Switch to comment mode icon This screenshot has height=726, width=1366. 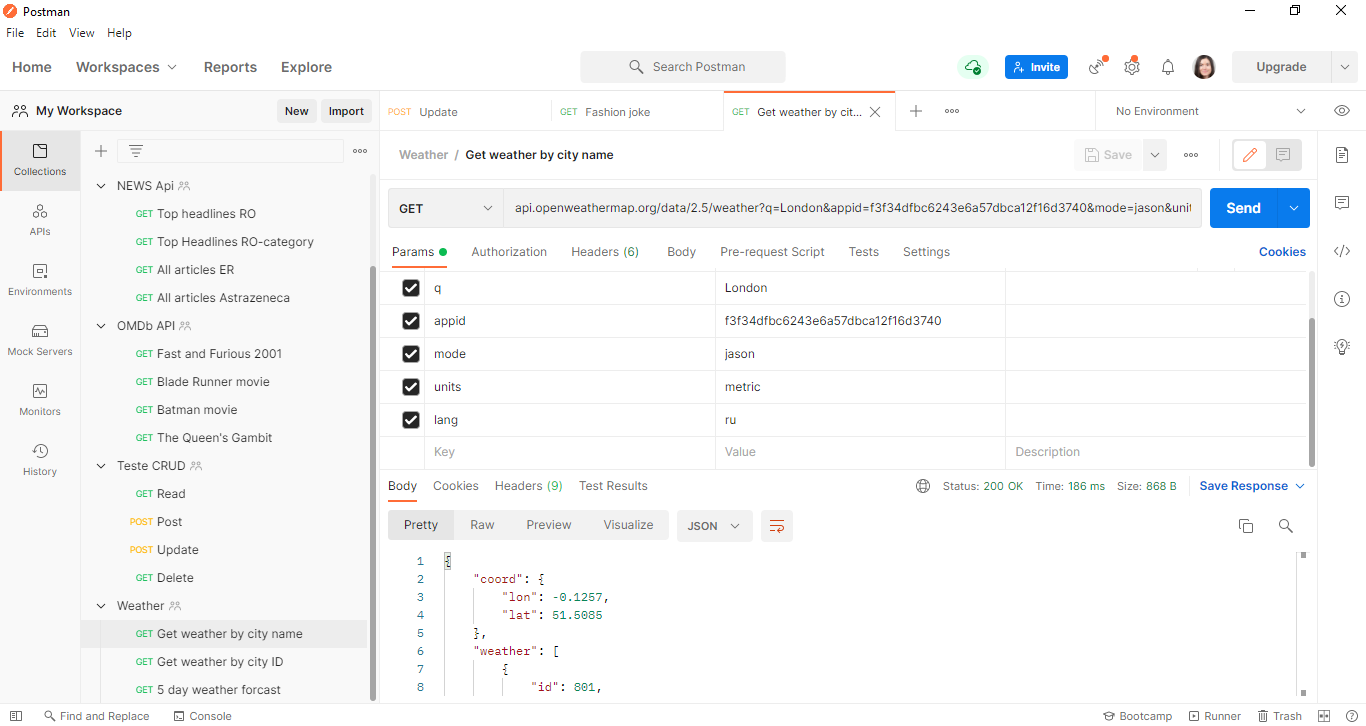tap(1284, 155)
